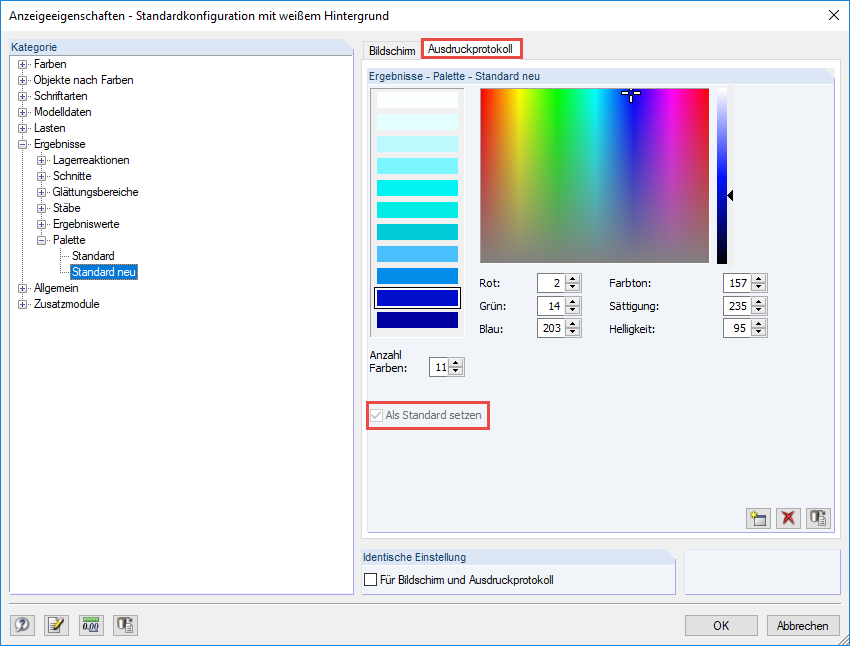Click the Helligkeit value field
Image resolution: width=850 pixels, height=646 pixels.
click(x=737, y=328)
